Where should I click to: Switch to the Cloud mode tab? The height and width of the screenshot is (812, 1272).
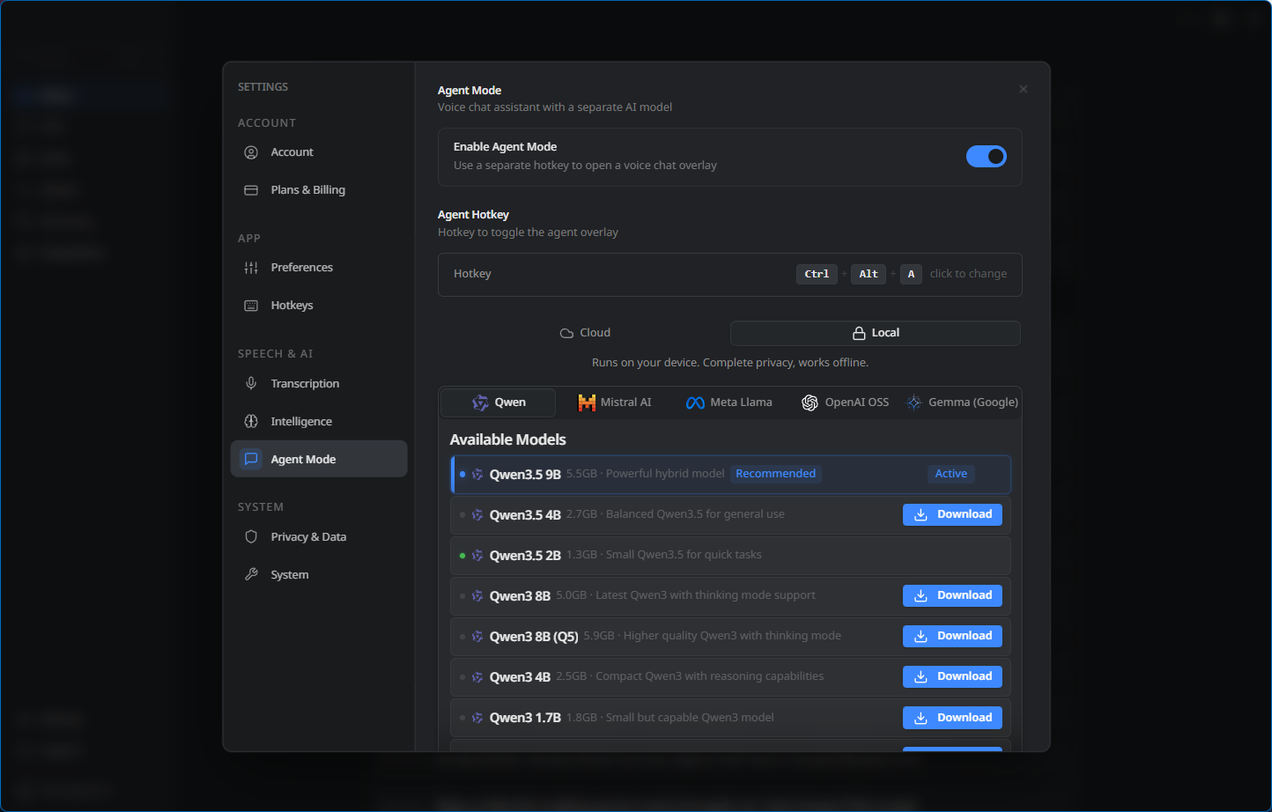(585, 333)
